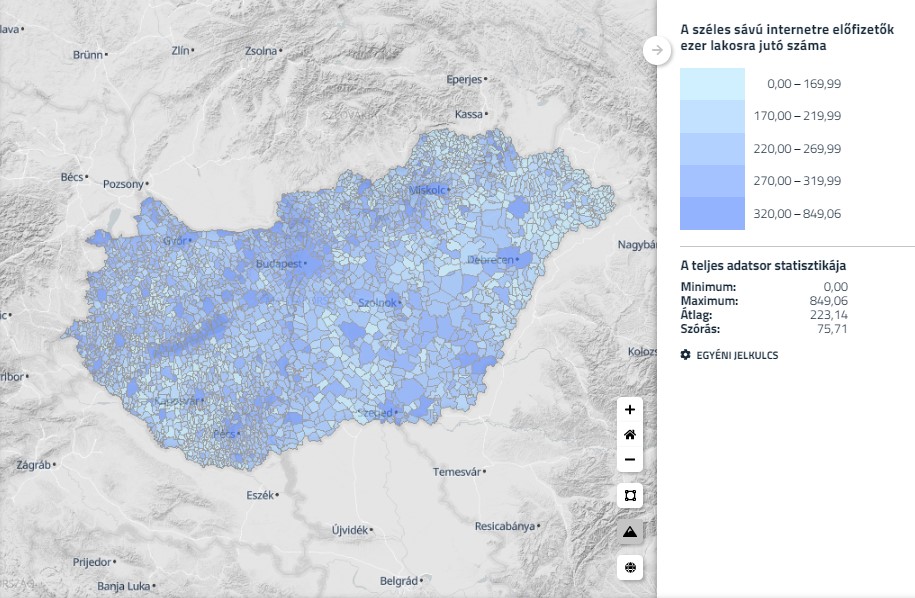Activate the area selection tool
915x598 pixels.
(x=630, y=496)
